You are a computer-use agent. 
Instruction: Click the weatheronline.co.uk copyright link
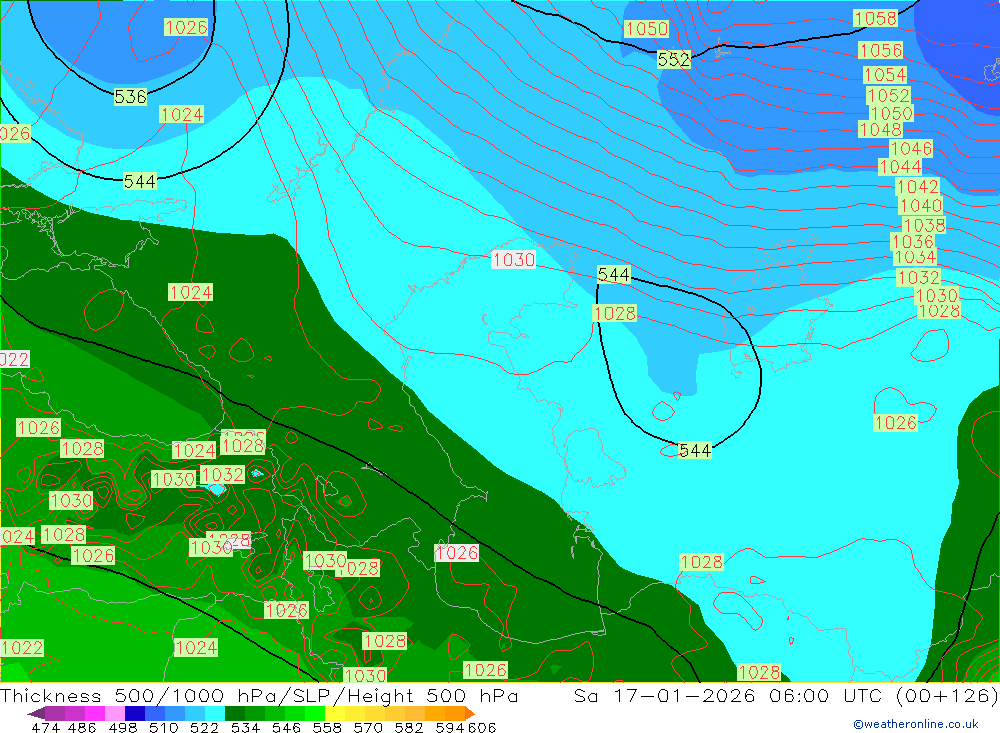915,724
